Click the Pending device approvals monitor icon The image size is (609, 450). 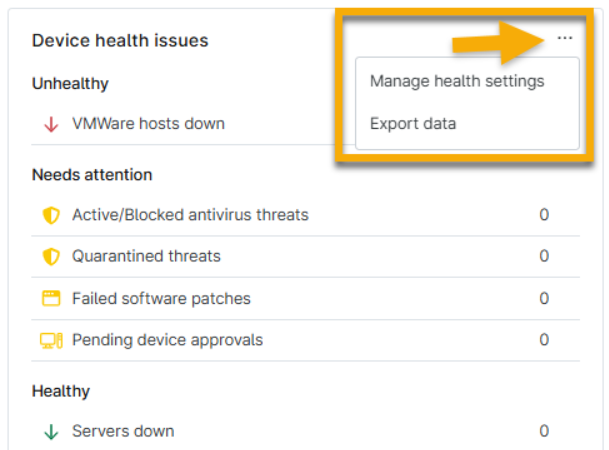pyautogui.click(x=51, y=340)
